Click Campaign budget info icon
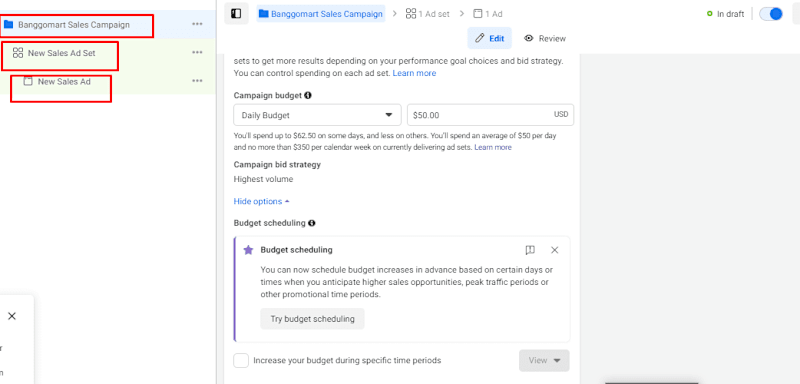This screenshot has height=384, width=800. (308, 95)
